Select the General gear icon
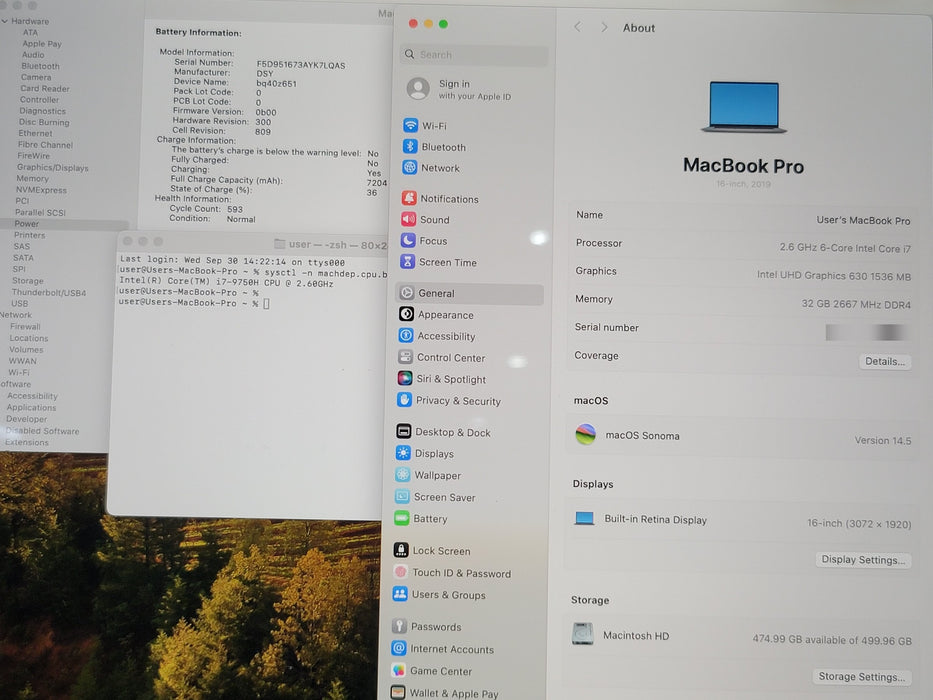The width and height of the screenshot is (933, 700). coord(407,293)
